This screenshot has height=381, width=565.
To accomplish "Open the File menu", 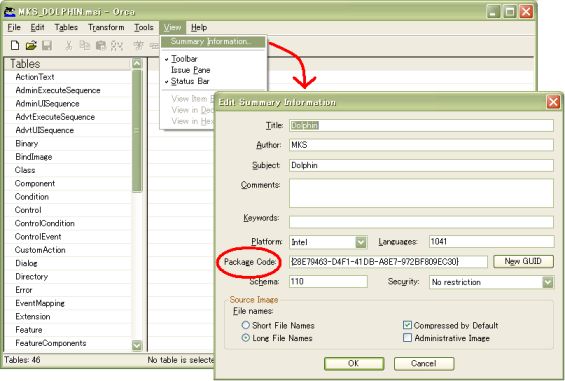I will (x=14, y=27).
